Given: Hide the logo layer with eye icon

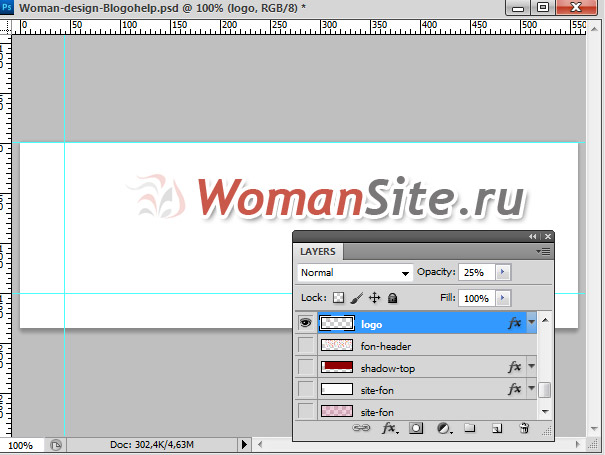Looking at the screenshot, I should point(306,323).
